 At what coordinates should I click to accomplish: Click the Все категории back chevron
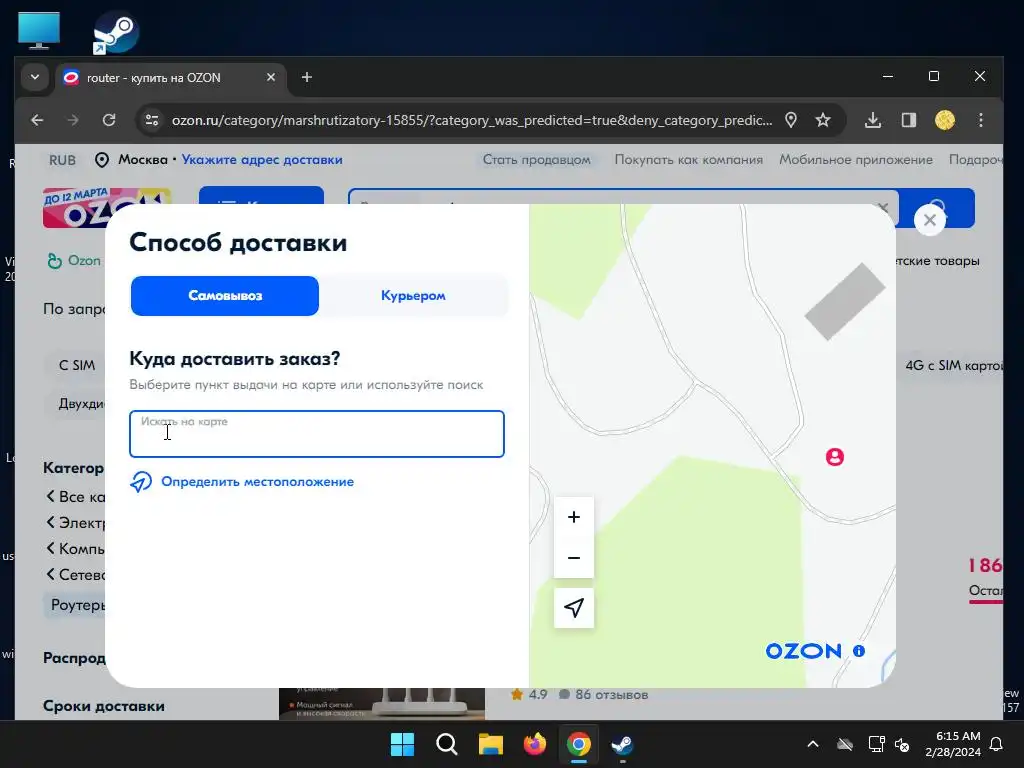point(50,496)
